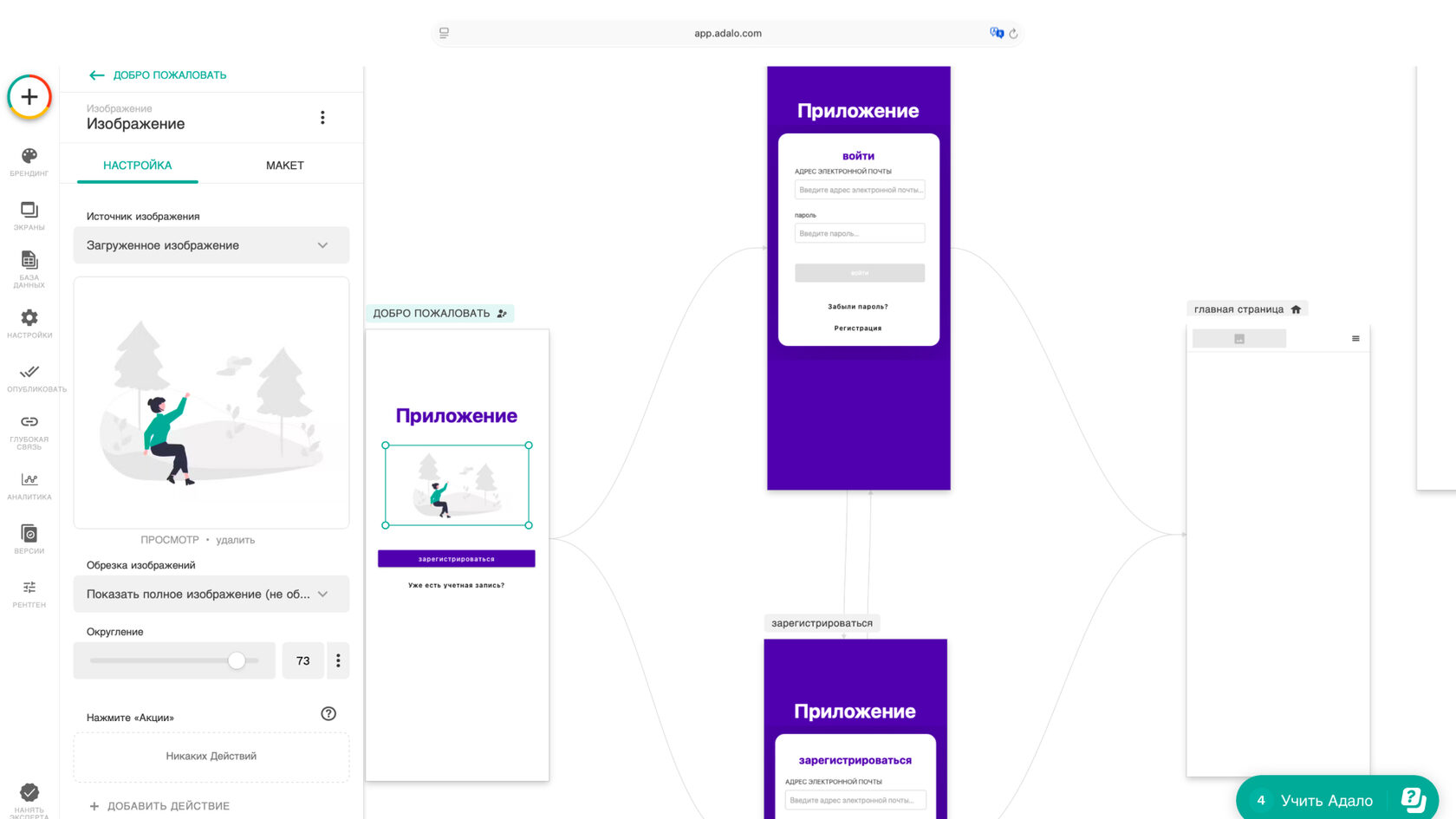Click удалить link under image preview

236,540
